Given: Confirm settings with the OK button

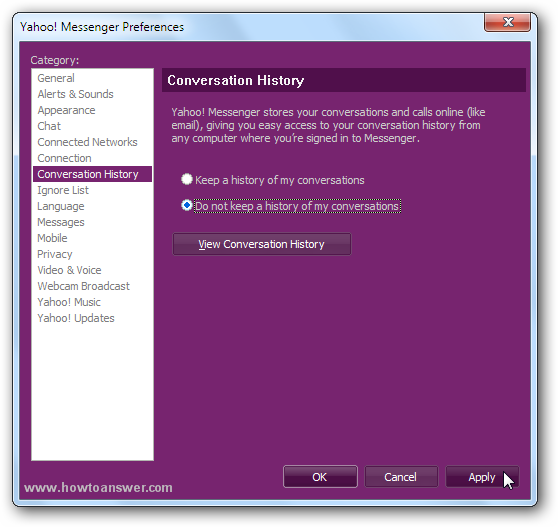Looking at the screenshot, I should [320, 477].
